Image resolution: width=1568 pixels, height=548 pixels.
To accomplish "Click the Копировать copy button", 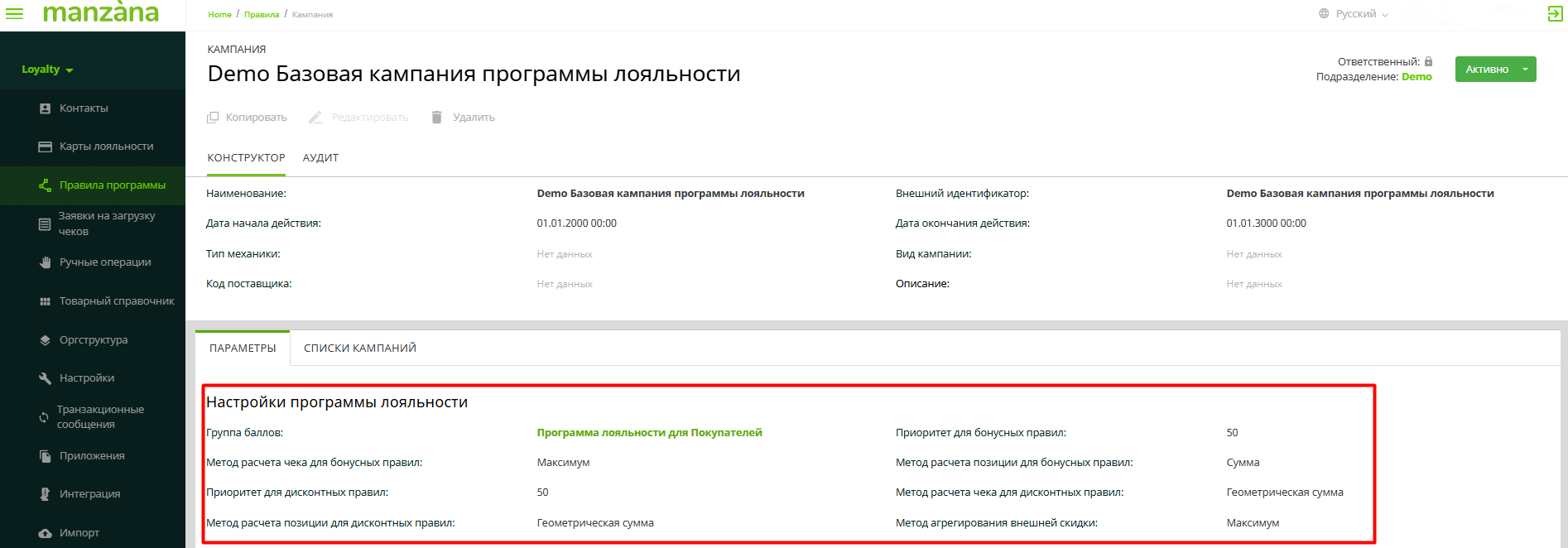I will pyautogui.click(x=247, y=118).
